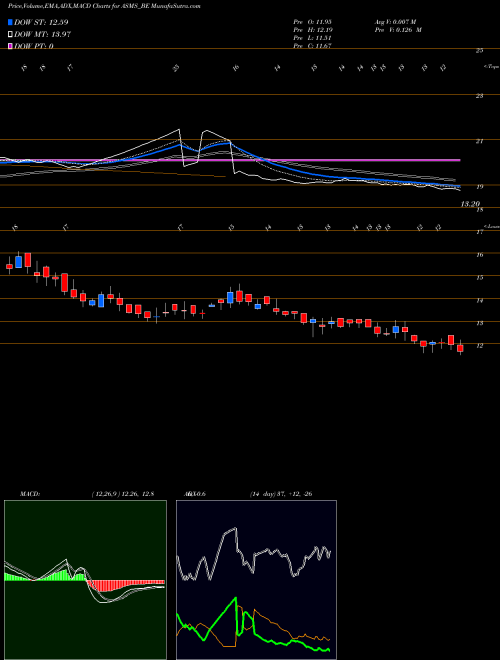Click the 'Pre L: 11.51' value
Viewport: 500px width, 660px height.
coord(314,38)
